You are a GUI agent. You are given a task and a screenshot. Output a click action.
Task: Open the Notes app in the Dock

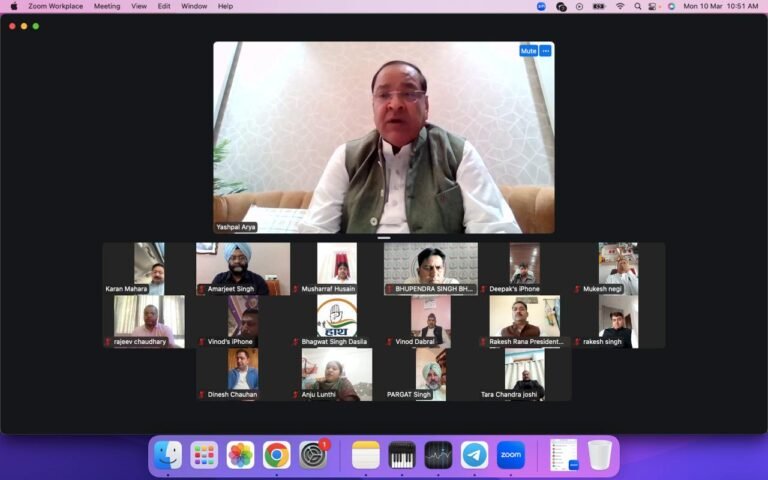[x=366, y=455]
